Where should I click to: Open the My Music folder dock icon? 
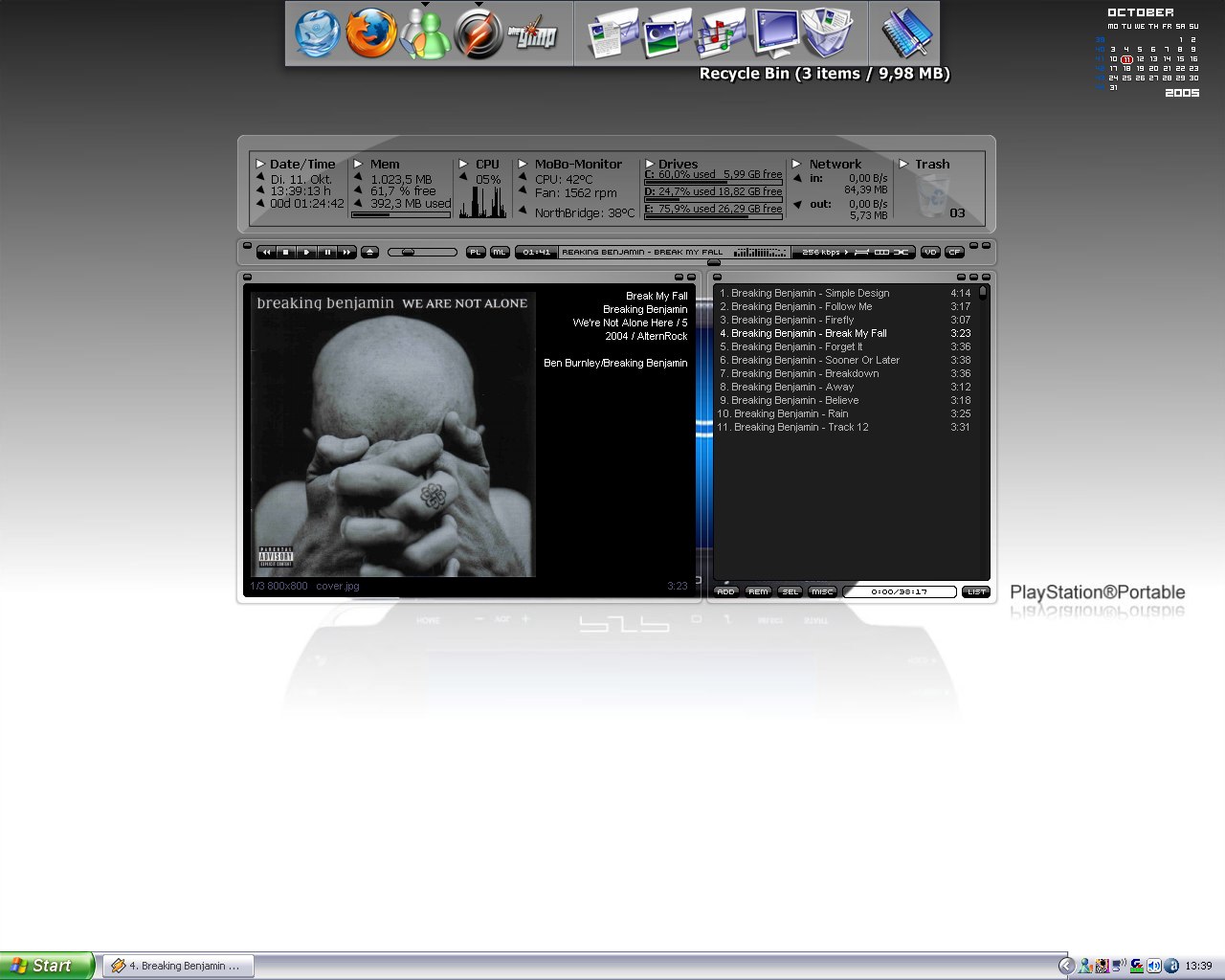click(x=722, y=33)
